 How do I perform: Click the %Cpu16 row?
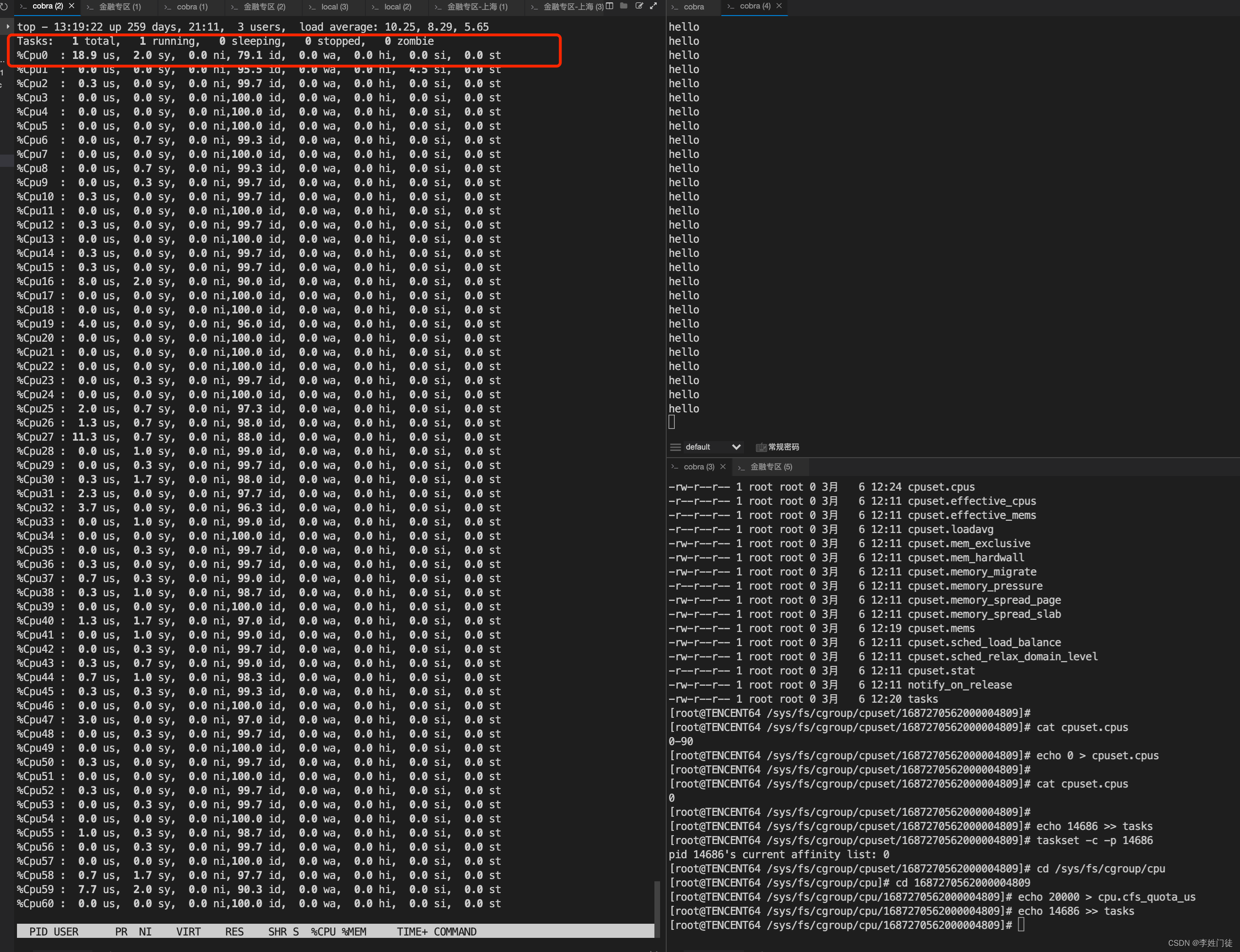point(258,282)
